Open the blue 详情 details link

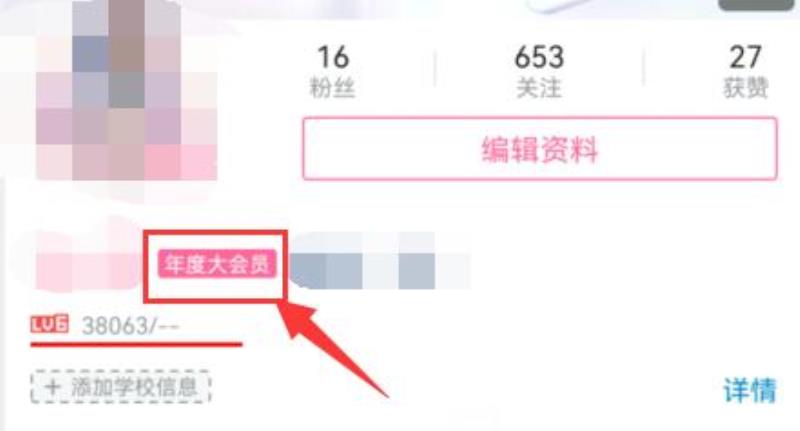[x=750, y=390]
